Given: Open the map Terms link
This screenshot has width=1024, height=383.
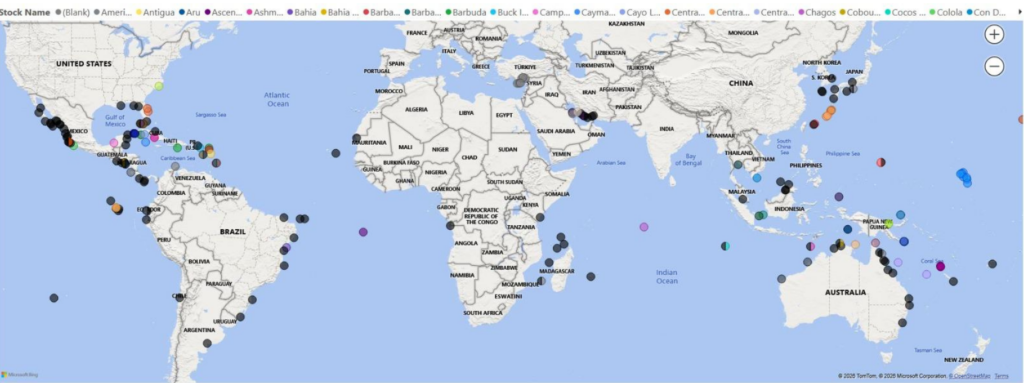Looking at the screenshot, I should pyautogui.click(x=1001, y=376).
